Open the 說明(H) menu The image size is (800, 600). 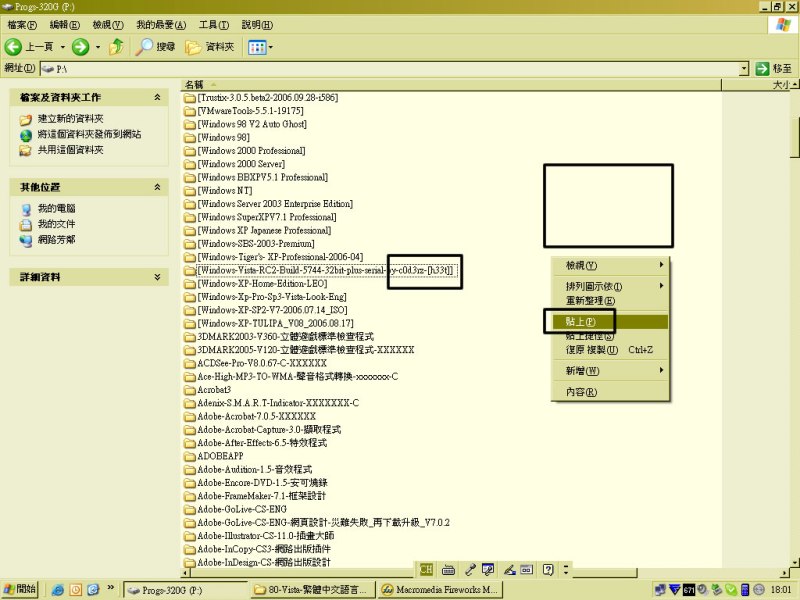point(257,24)
